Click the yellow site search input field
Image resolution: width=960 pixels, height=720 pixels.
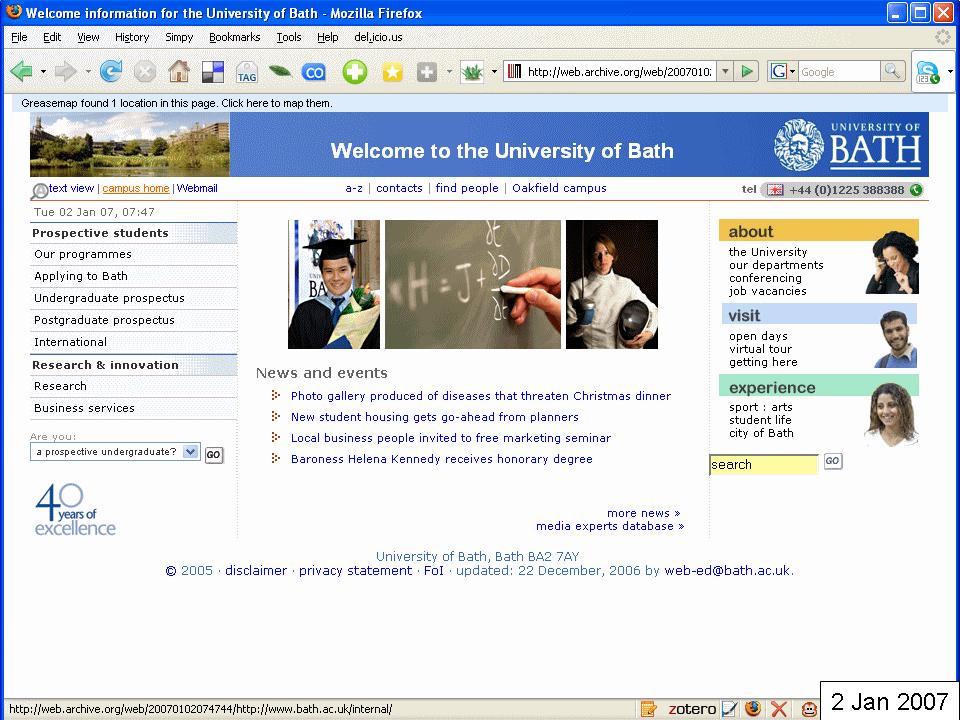763,465
